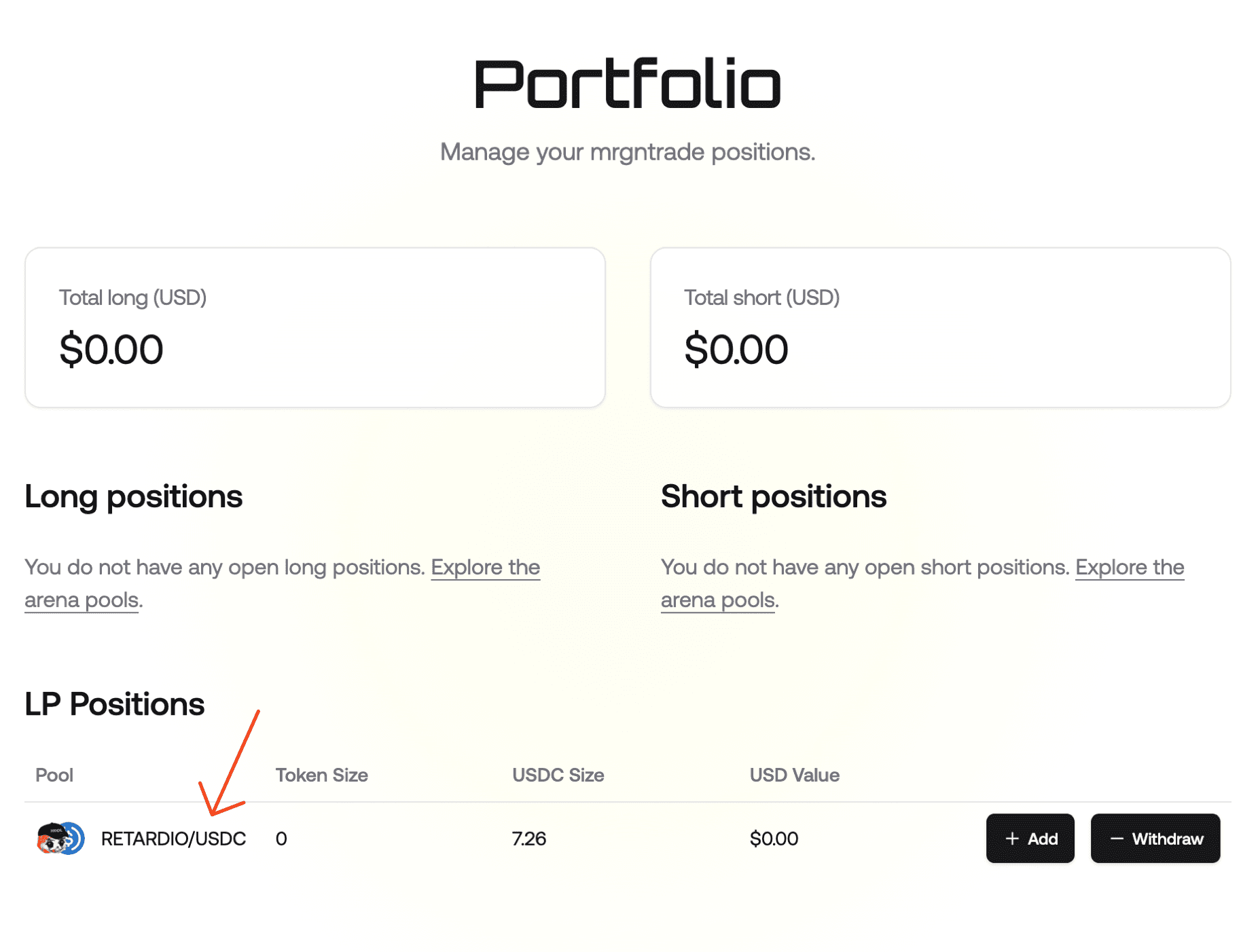Click the LP position's $0.00 USD value
The image size is (1258, 952).
coord(774,839)
